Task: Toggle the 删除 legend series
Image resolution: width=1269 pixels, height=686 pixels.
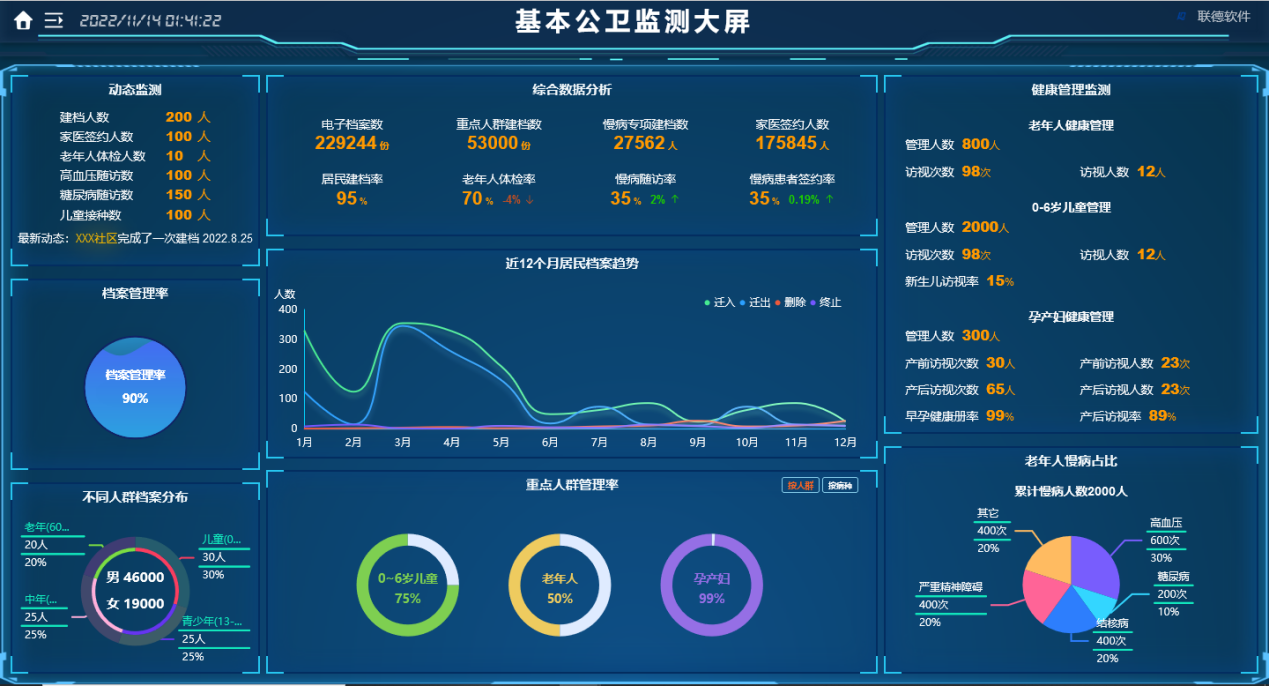Action: [790, 303]
